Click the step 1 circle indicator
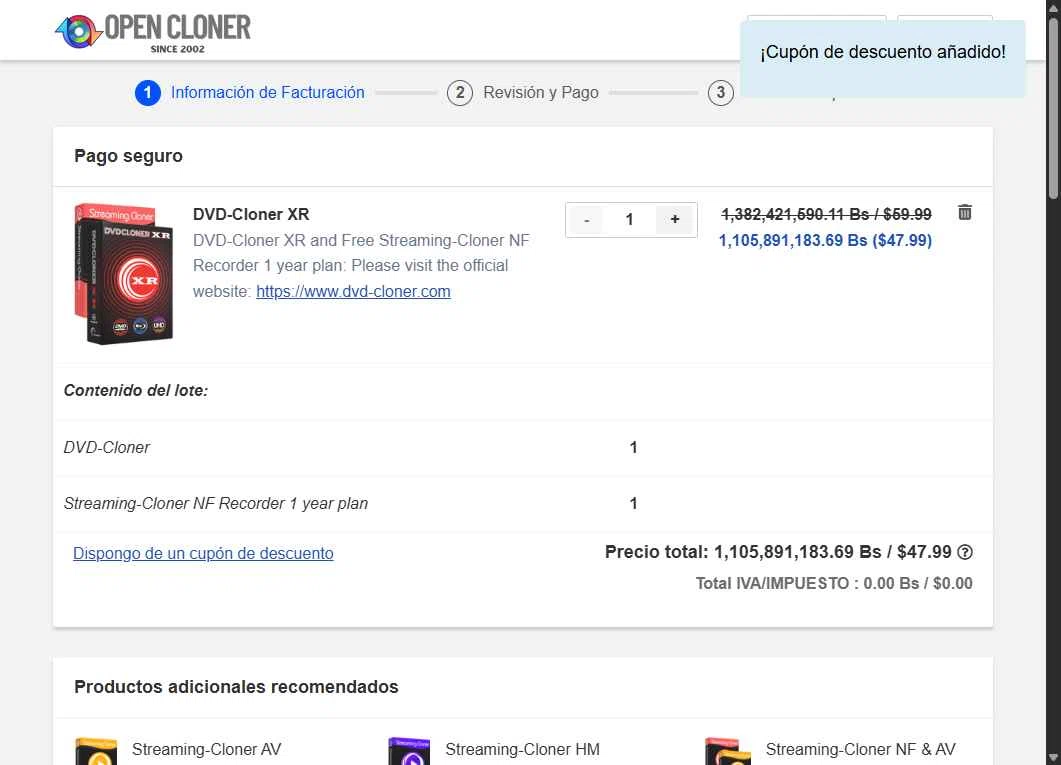1061x765 pixels. click(x=148, y=93)
